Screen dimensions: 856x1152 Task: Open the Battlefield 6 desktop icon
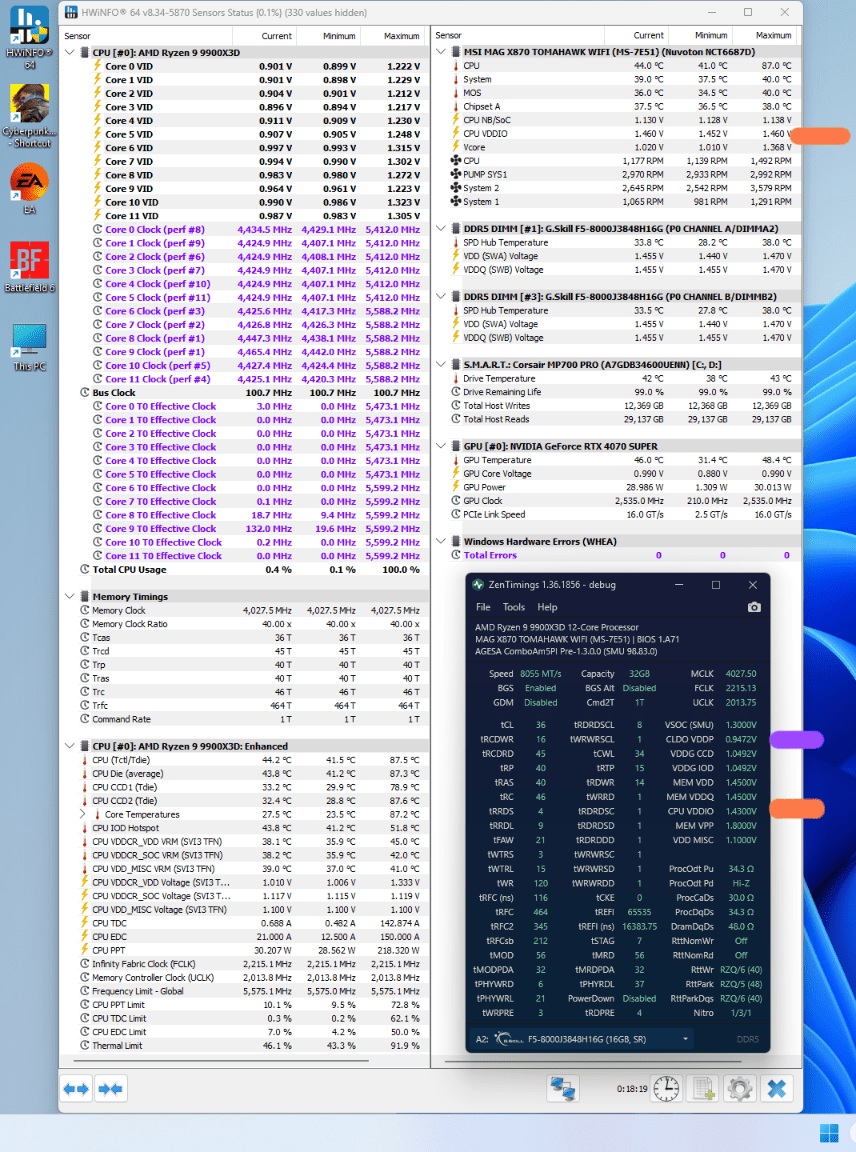29,267
